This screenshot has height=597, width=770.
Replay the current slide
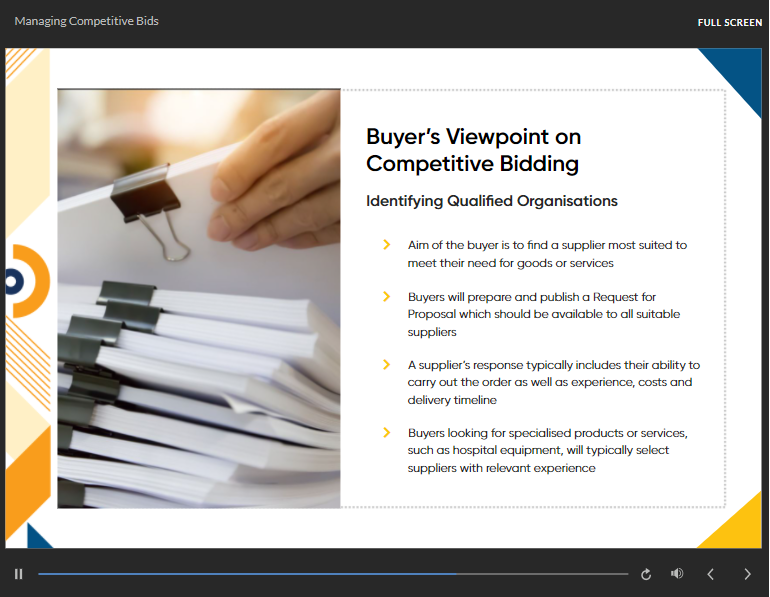(x=646, y=574)
